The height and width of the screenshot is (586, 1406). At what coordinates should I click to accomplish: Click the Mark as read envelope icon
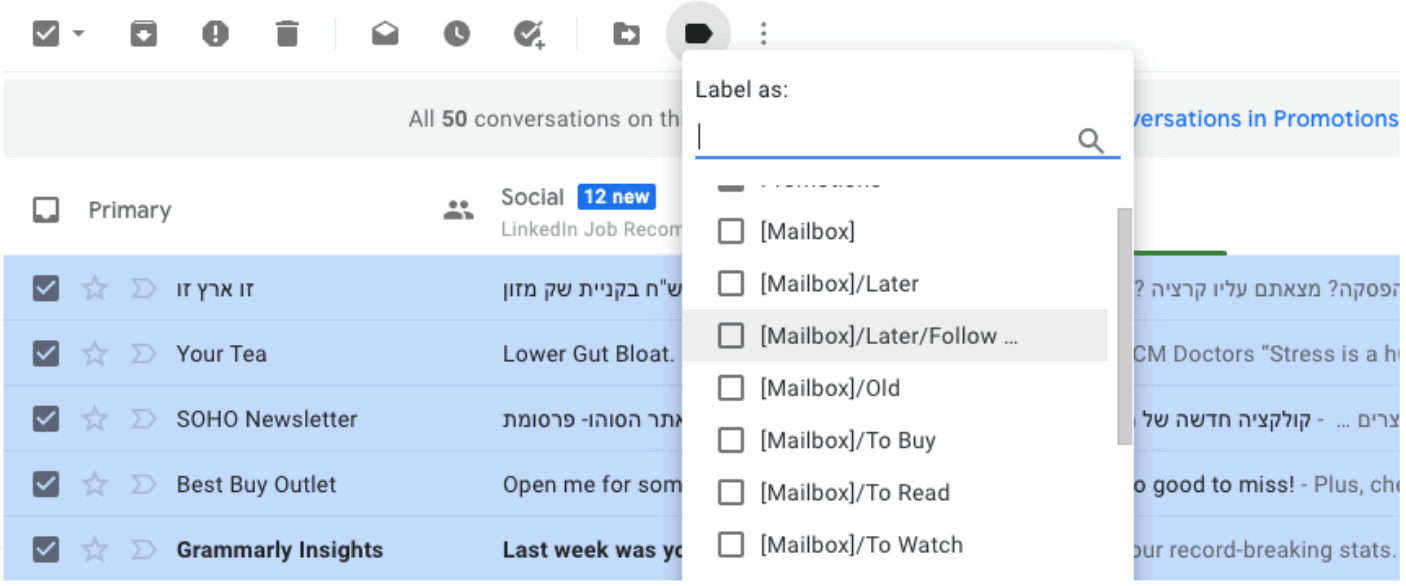click(385, 34)
